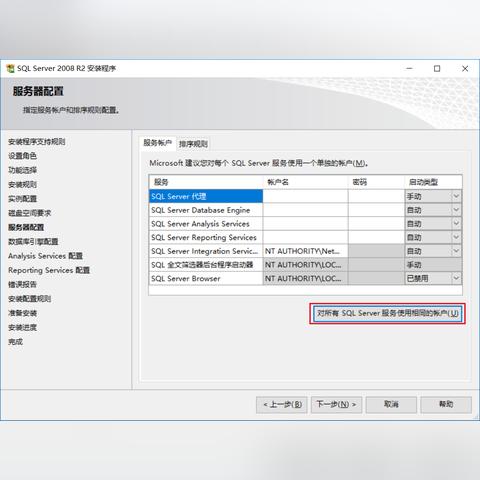480x480 pixels.
Task: Click account name field for Analysis Services
Action: [x=305, y=224]
